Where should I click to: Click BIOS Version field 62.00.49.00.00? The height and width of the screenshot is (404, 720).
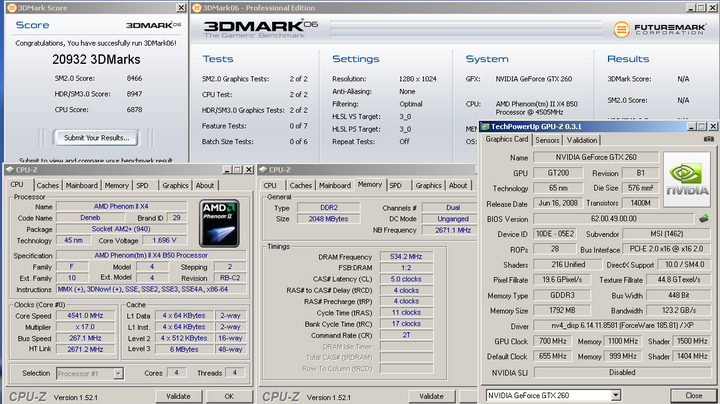[613, 219]
